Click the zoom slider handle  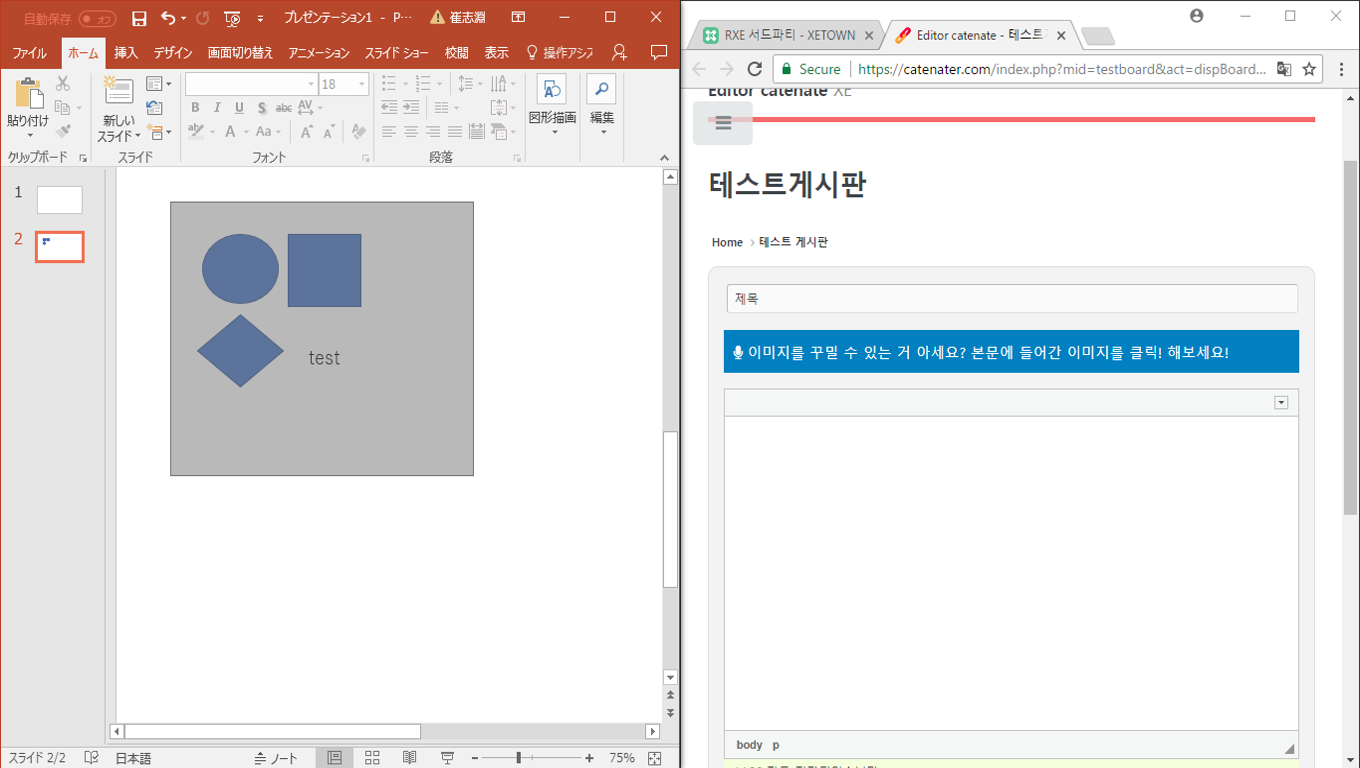pyautogui.click(x=518, y=758)
